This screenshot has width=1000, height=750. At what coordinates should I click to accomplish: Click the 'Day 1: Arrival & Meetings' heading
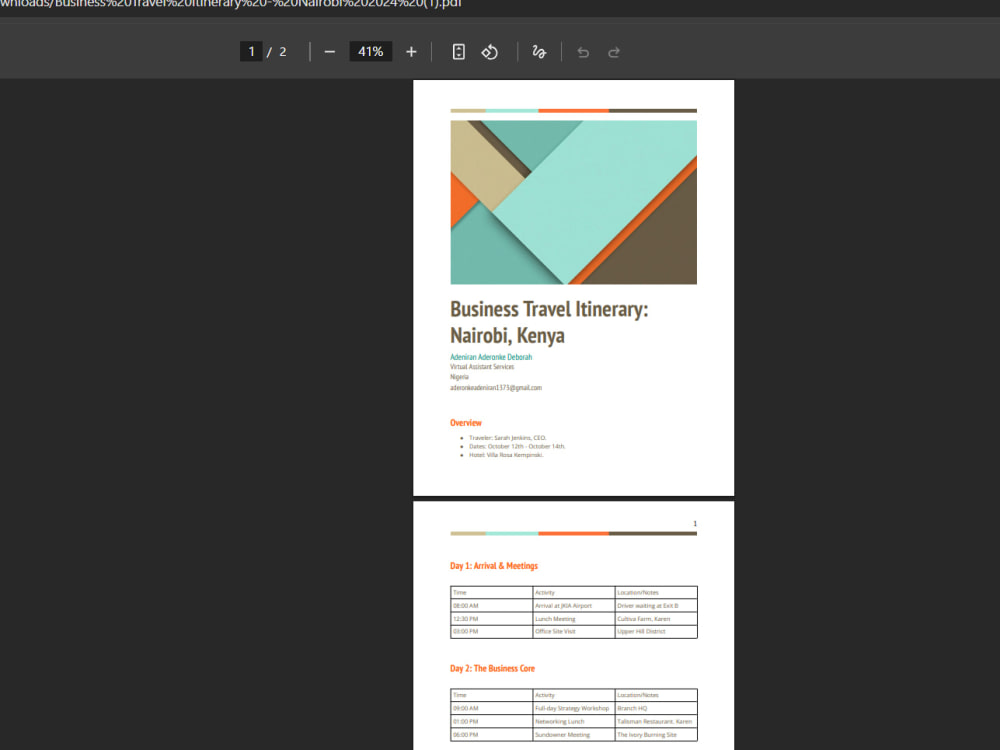tap(494, 566)
